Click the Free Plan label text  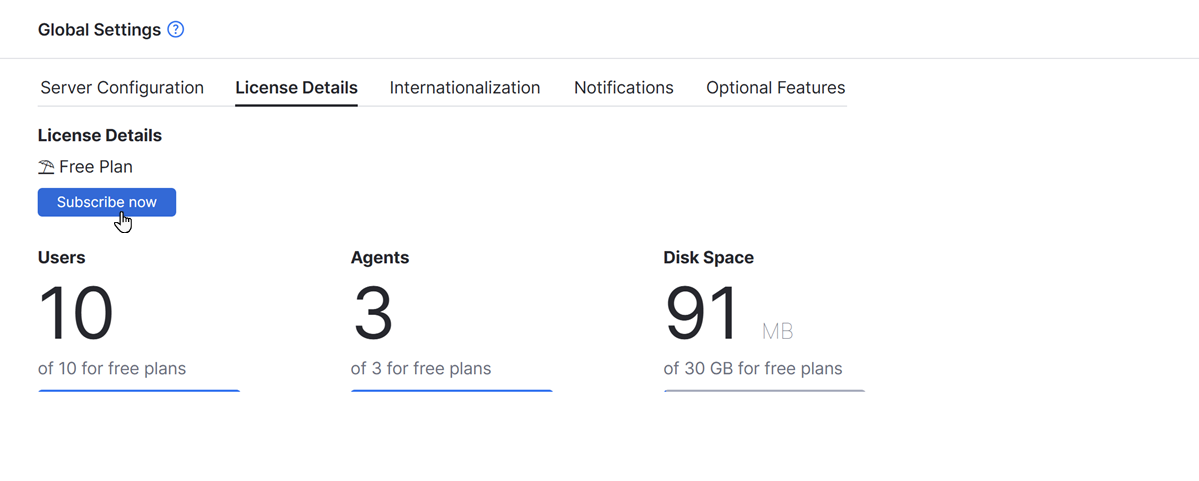tap(96, 167)
